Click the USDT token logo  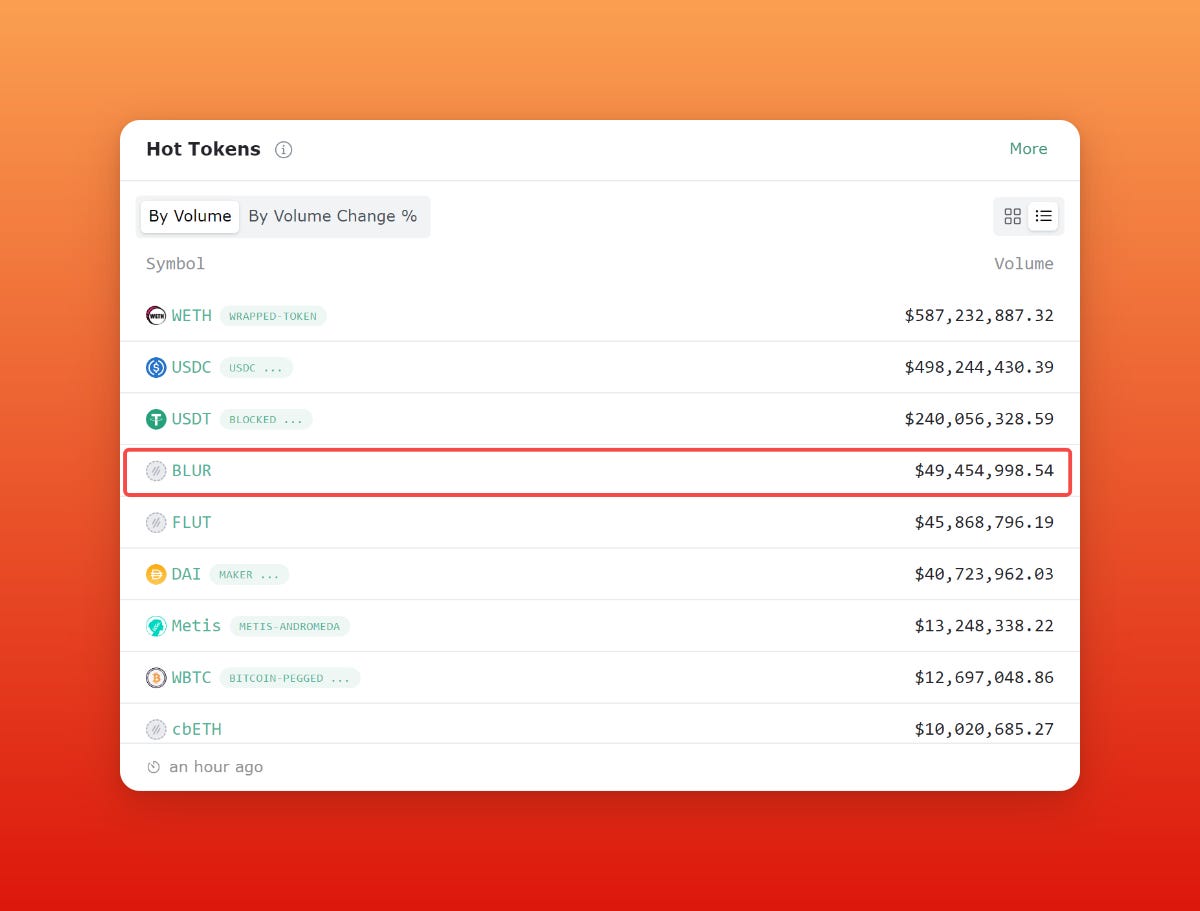[156, 419]
